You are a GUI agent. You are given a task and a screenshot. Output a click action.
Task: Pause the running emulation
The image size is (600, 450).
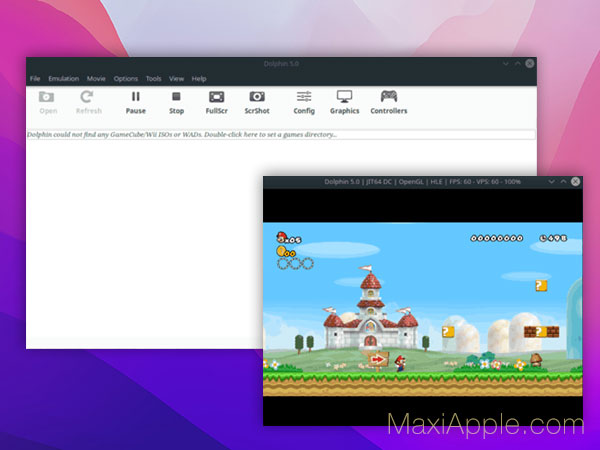tap(135, 102)
